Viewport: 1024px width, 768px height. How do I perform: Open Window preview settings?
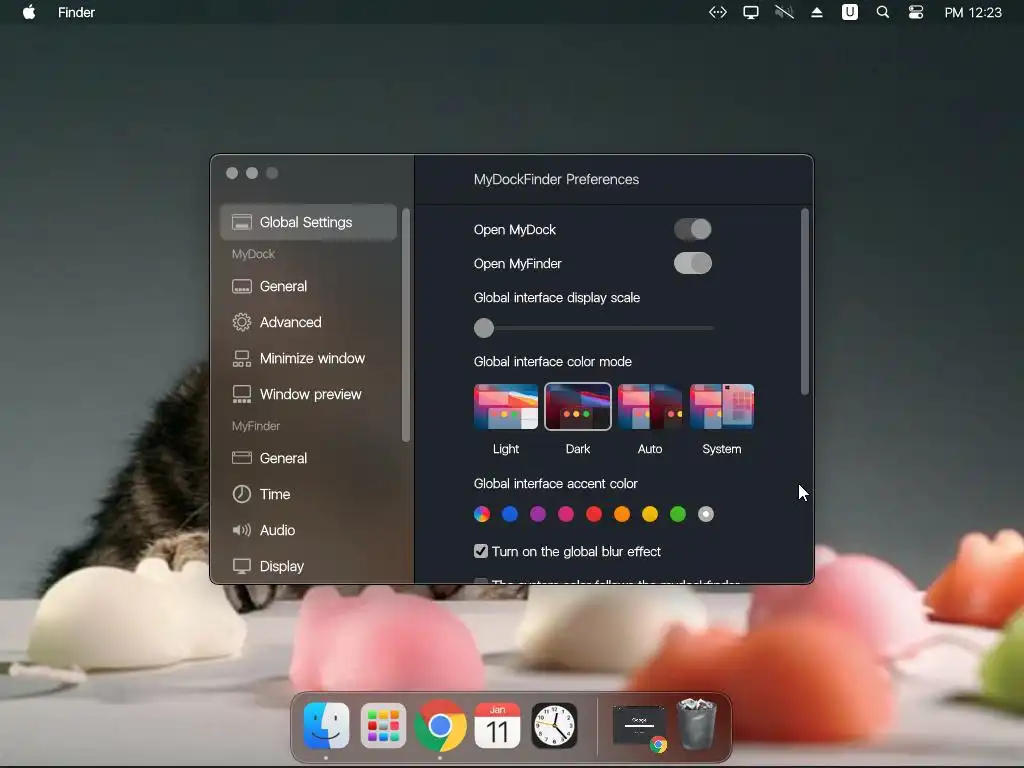pos(308,394)
